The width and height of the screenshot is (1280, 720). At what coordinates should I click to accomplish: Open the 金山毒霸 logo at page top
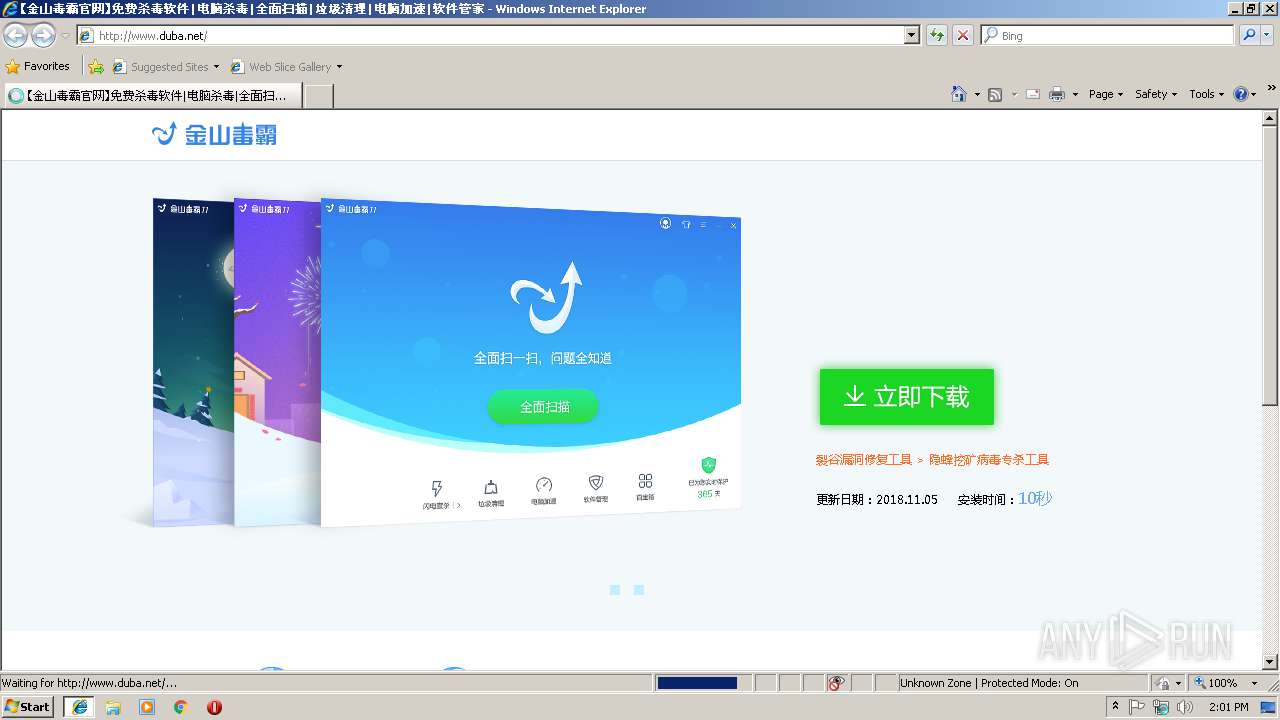tap(214, 134)
